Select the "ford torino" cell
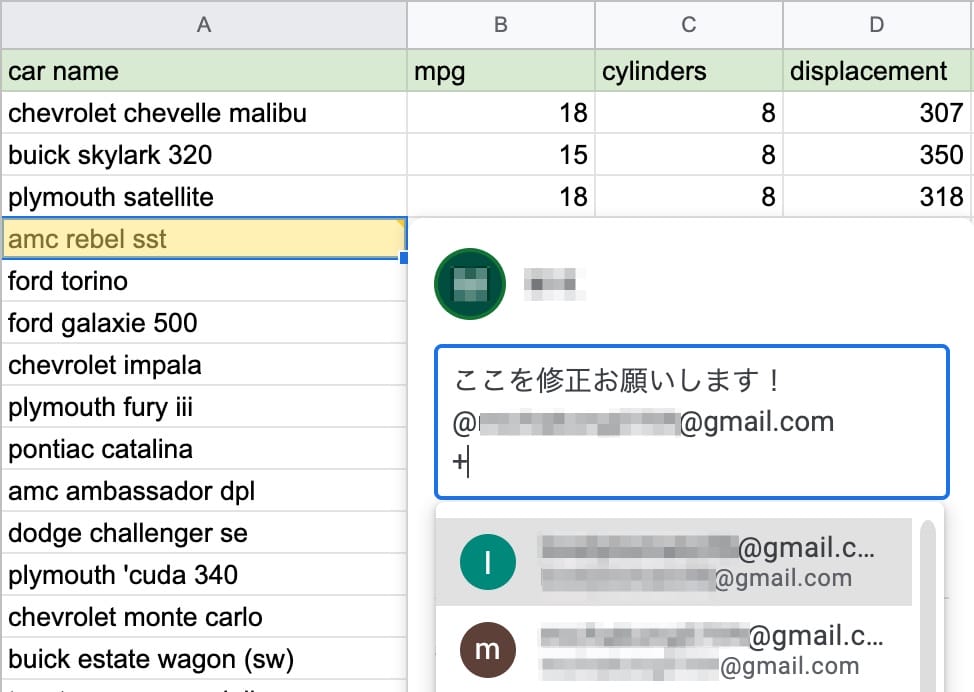The image size is (974, 692). click(203, 281)
